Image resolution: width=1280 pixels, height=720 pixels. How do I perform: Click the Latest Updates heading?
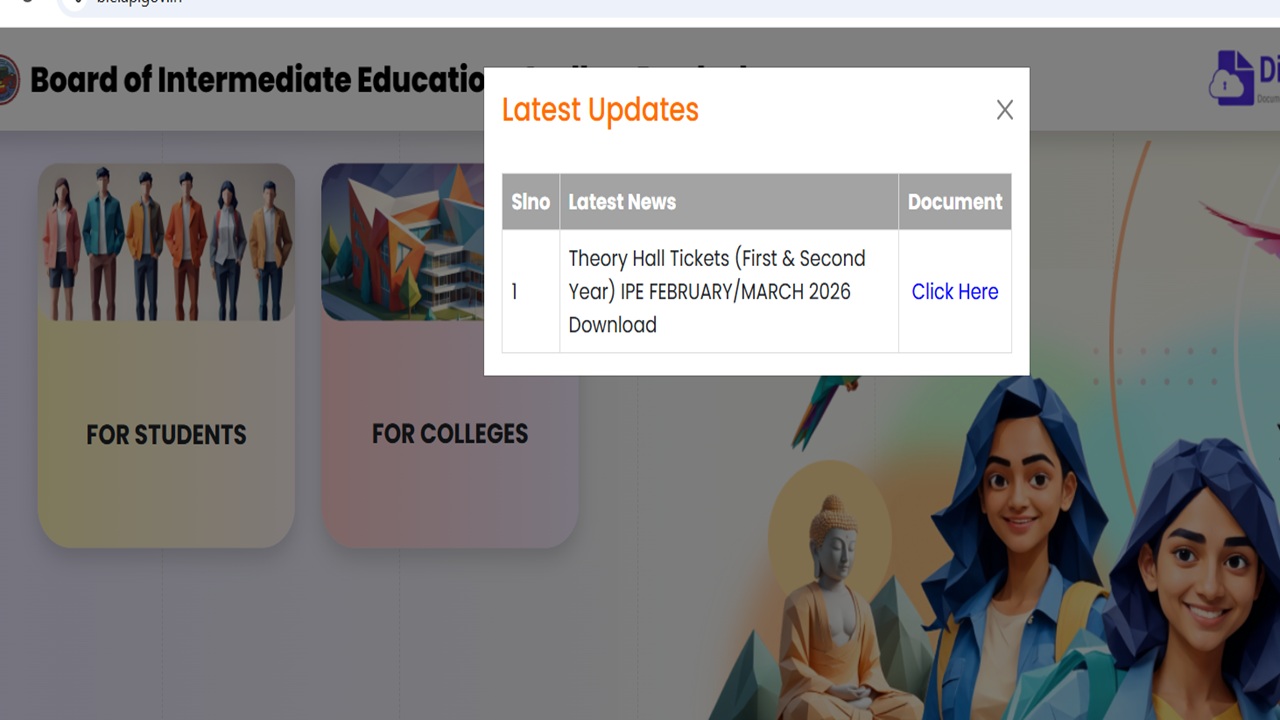600,110
